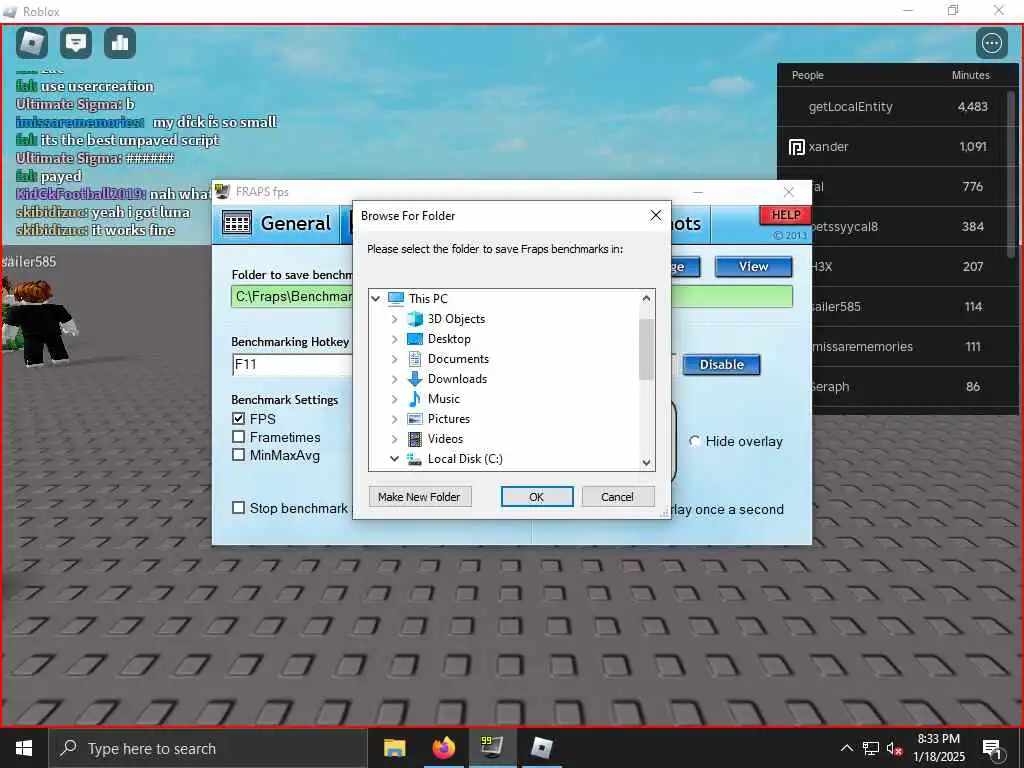The height and width of the screenshot is (768, 1024).
Task: Cancel the Browse For Folder dialog
Action: [x=617, y=497]
